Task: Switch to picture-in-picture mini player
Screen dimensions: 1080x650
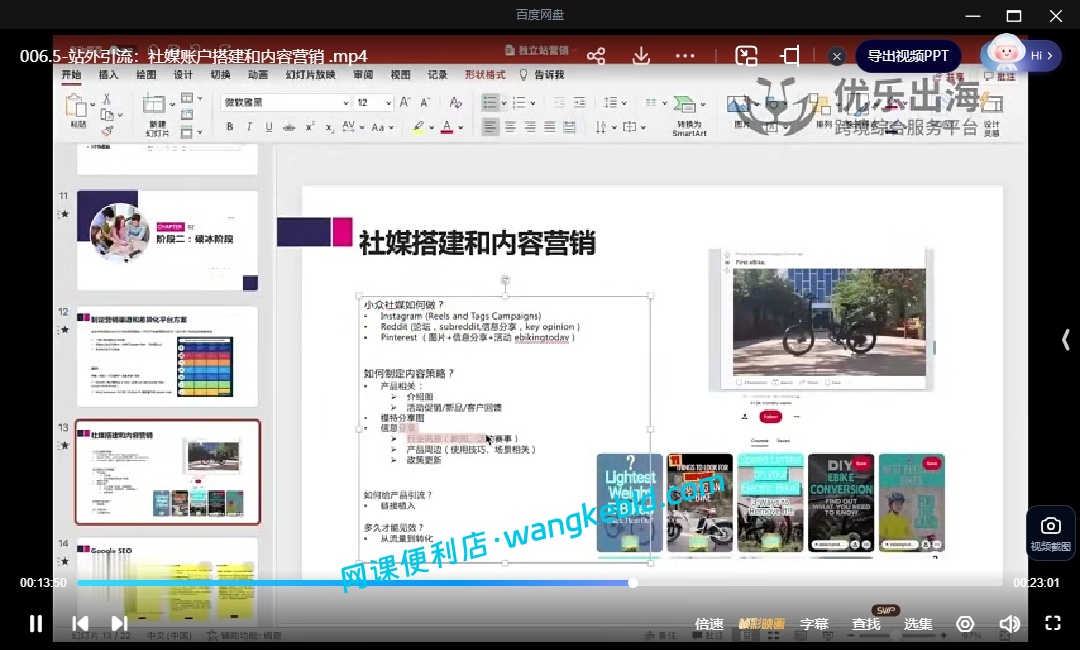Action: click(747, 56)
